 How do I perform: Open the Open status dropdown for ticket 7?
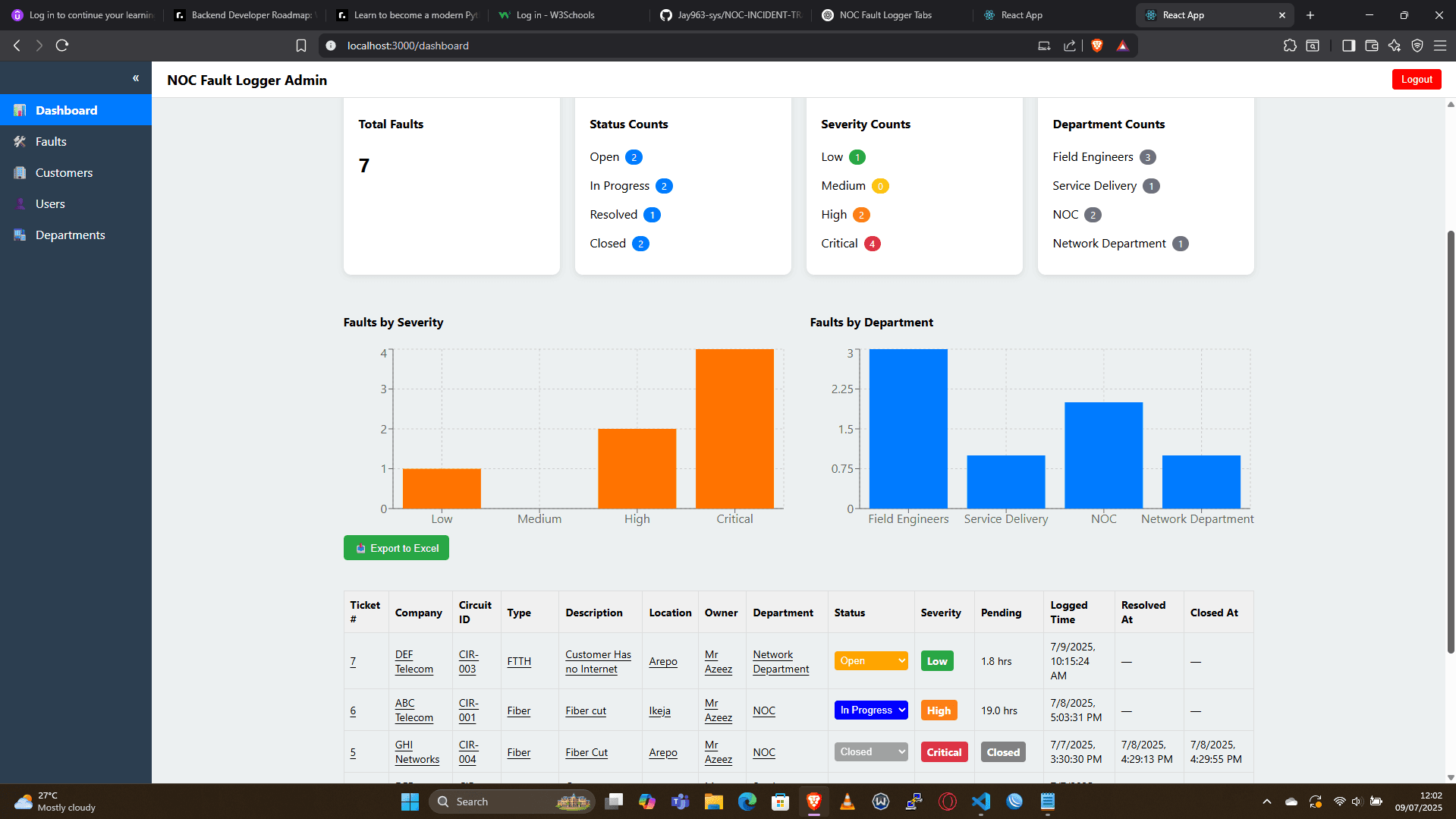pos(870,660)
